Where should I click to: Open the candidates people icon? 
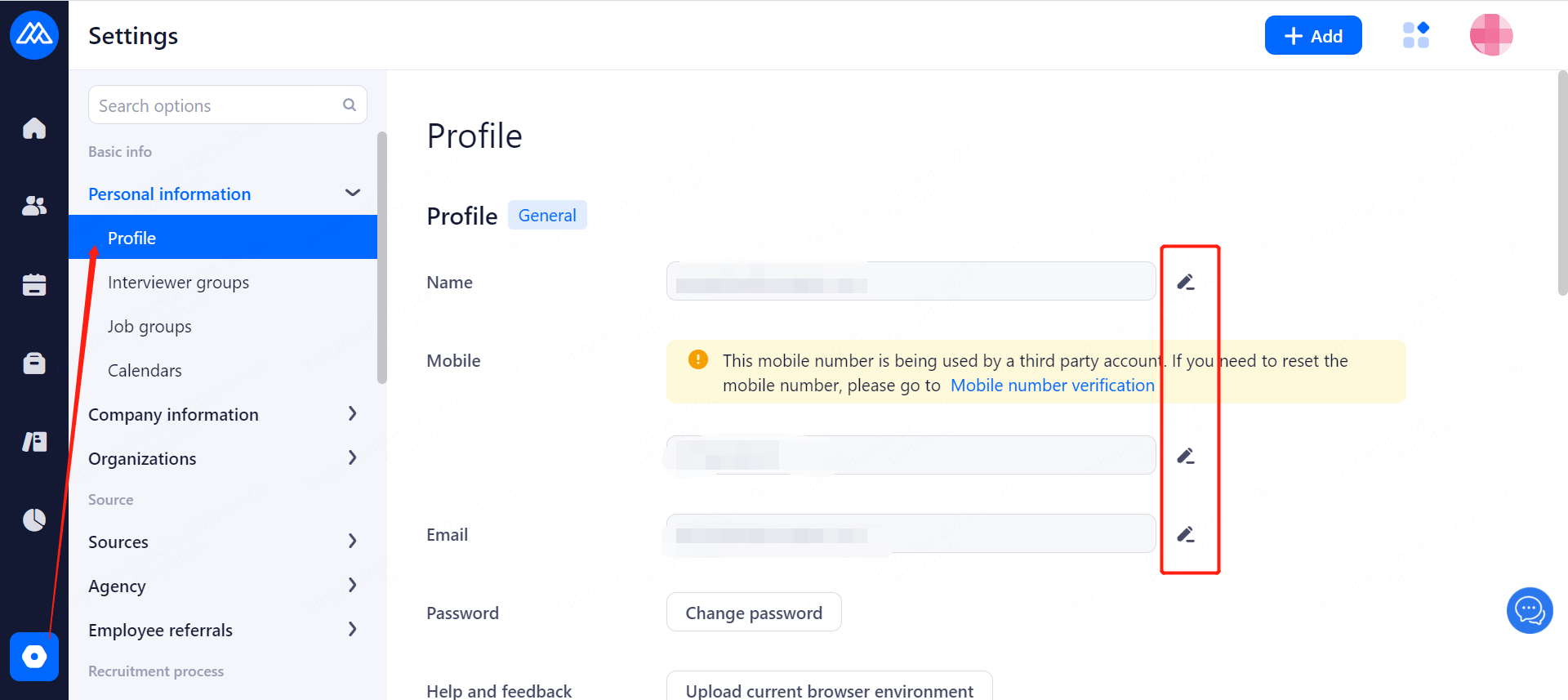(x=34, y=206)
